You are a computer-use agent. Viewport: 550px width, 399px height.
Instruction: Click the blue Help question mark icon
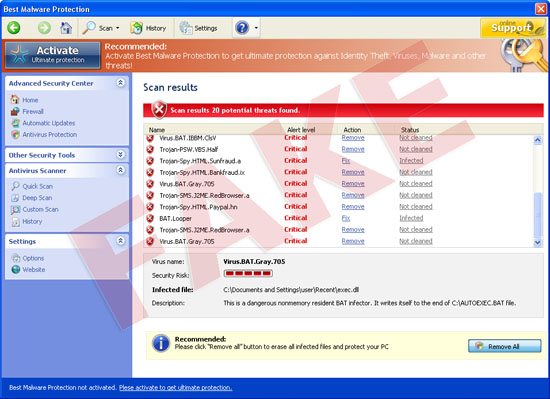[242, 28]
